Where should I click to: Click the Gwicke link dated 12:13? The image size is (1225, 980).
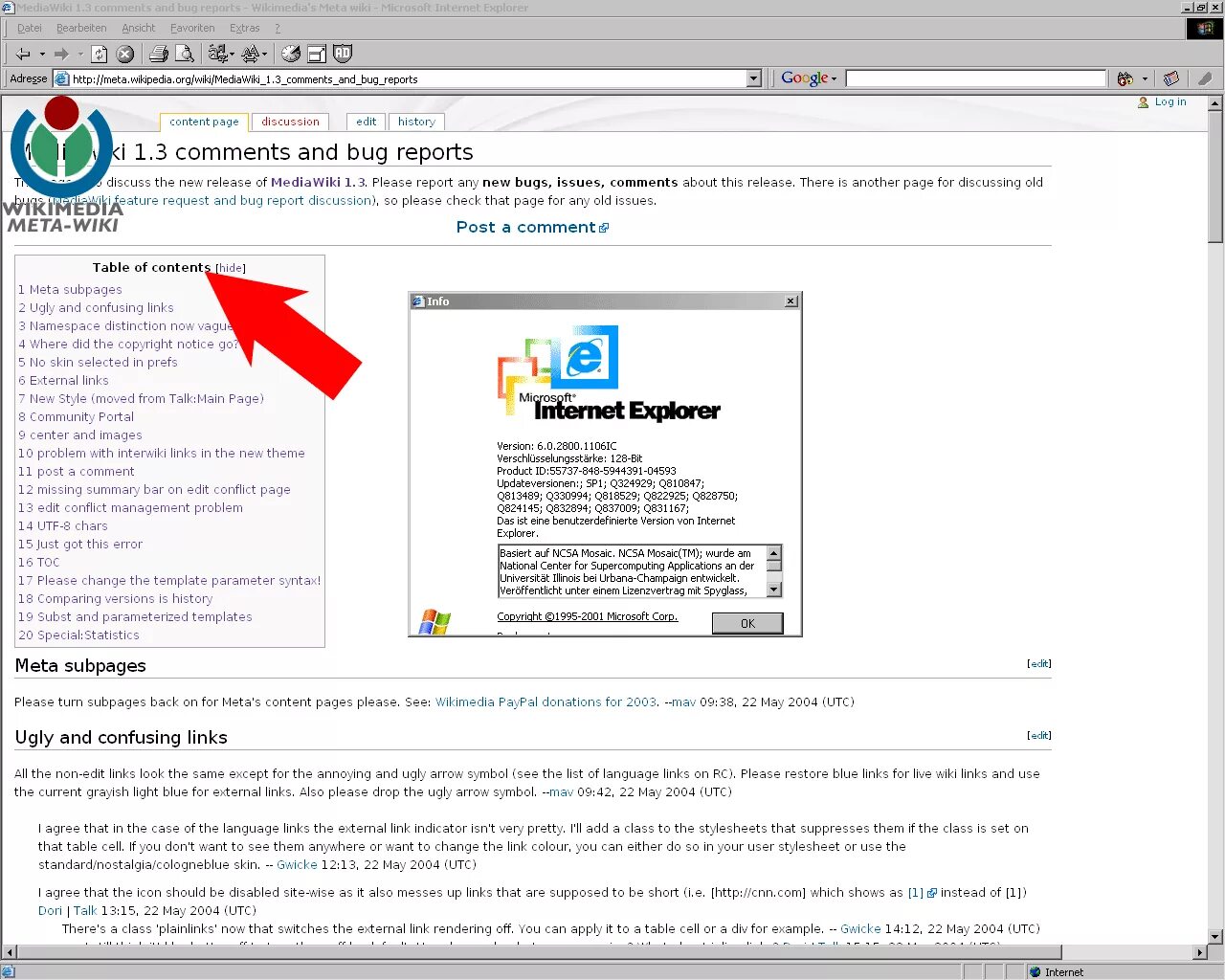click(297, 864)
